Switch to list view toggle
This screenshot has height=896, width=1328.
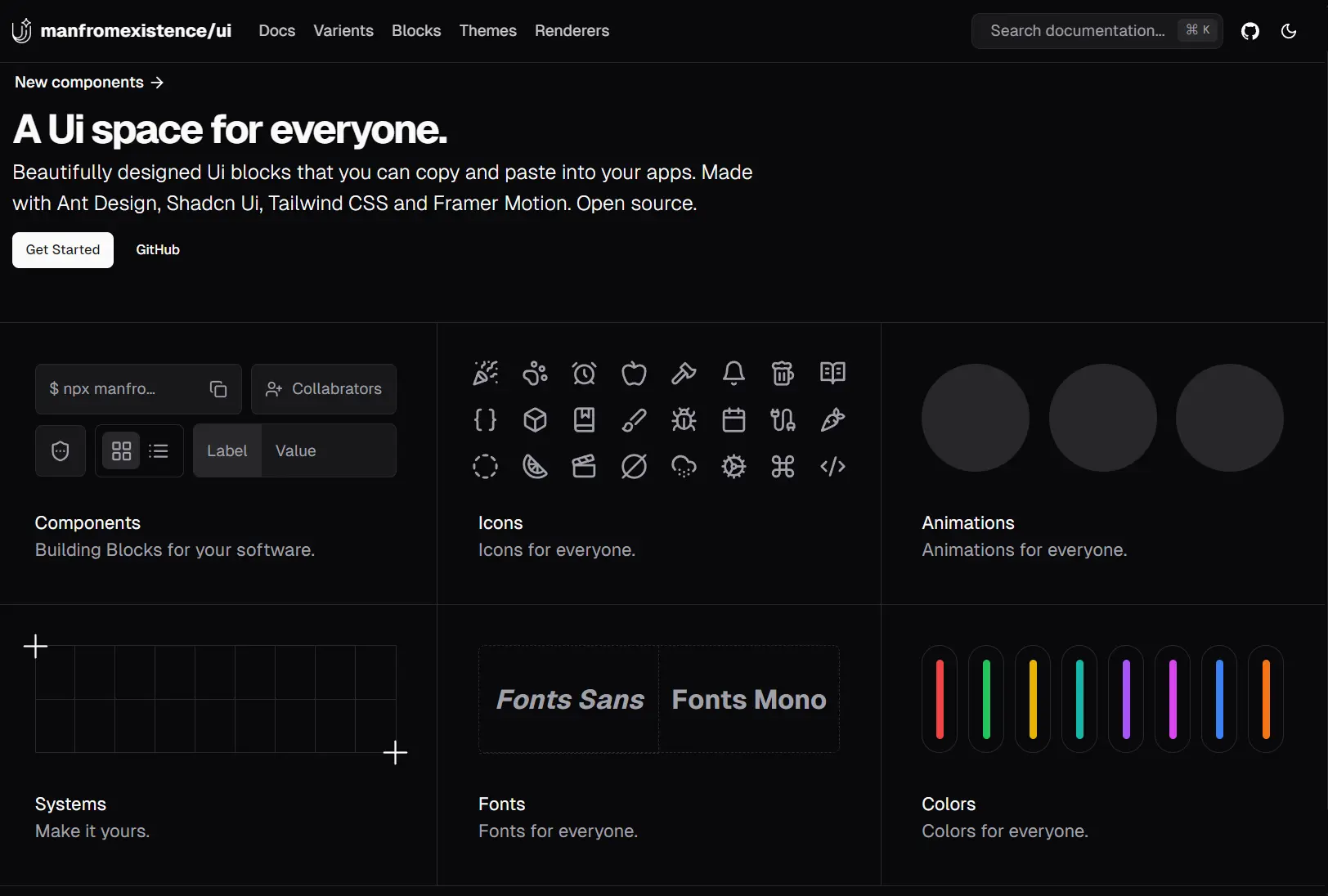159,450
